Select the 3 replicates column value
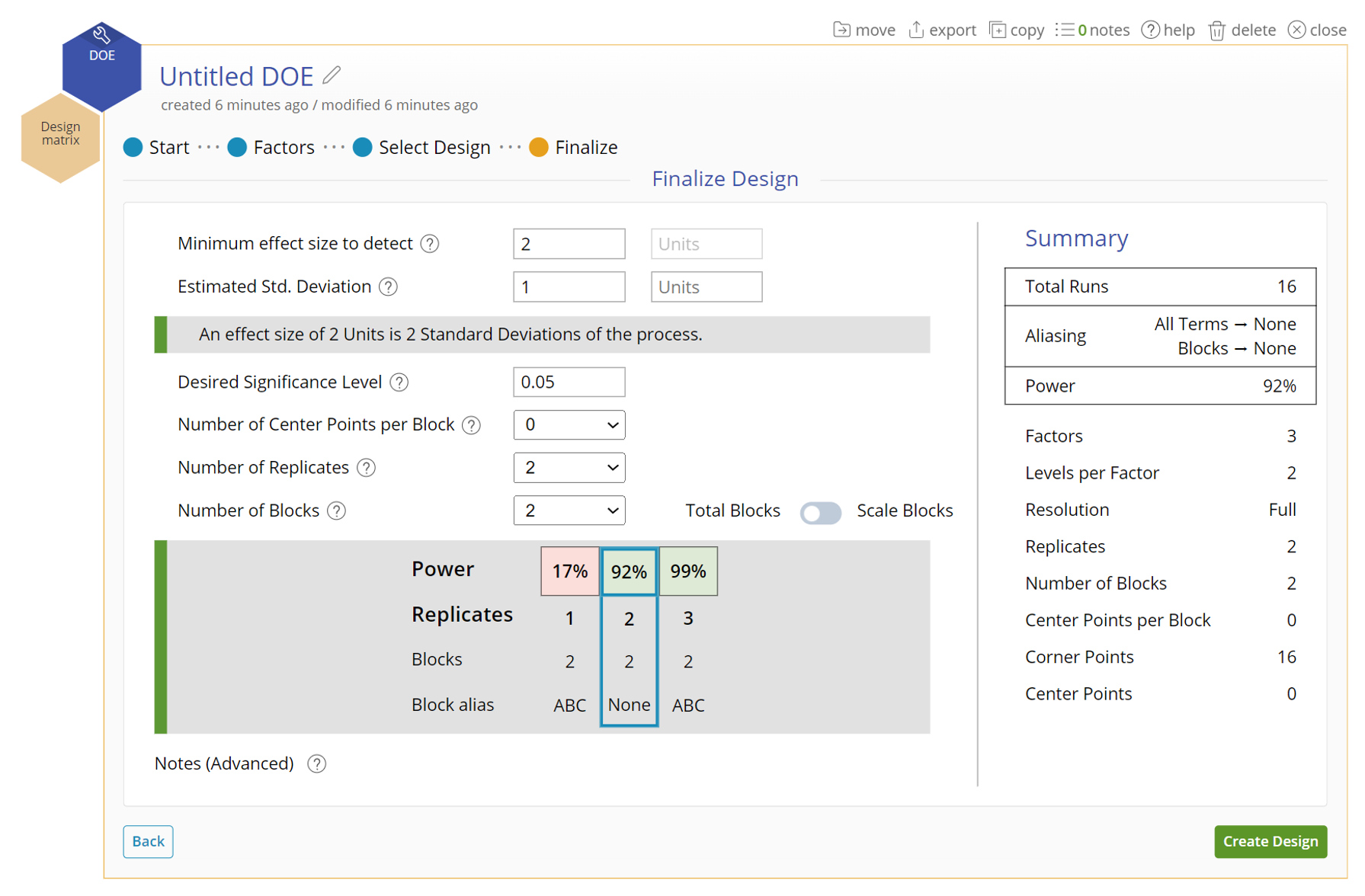 (x=688, y=618)
